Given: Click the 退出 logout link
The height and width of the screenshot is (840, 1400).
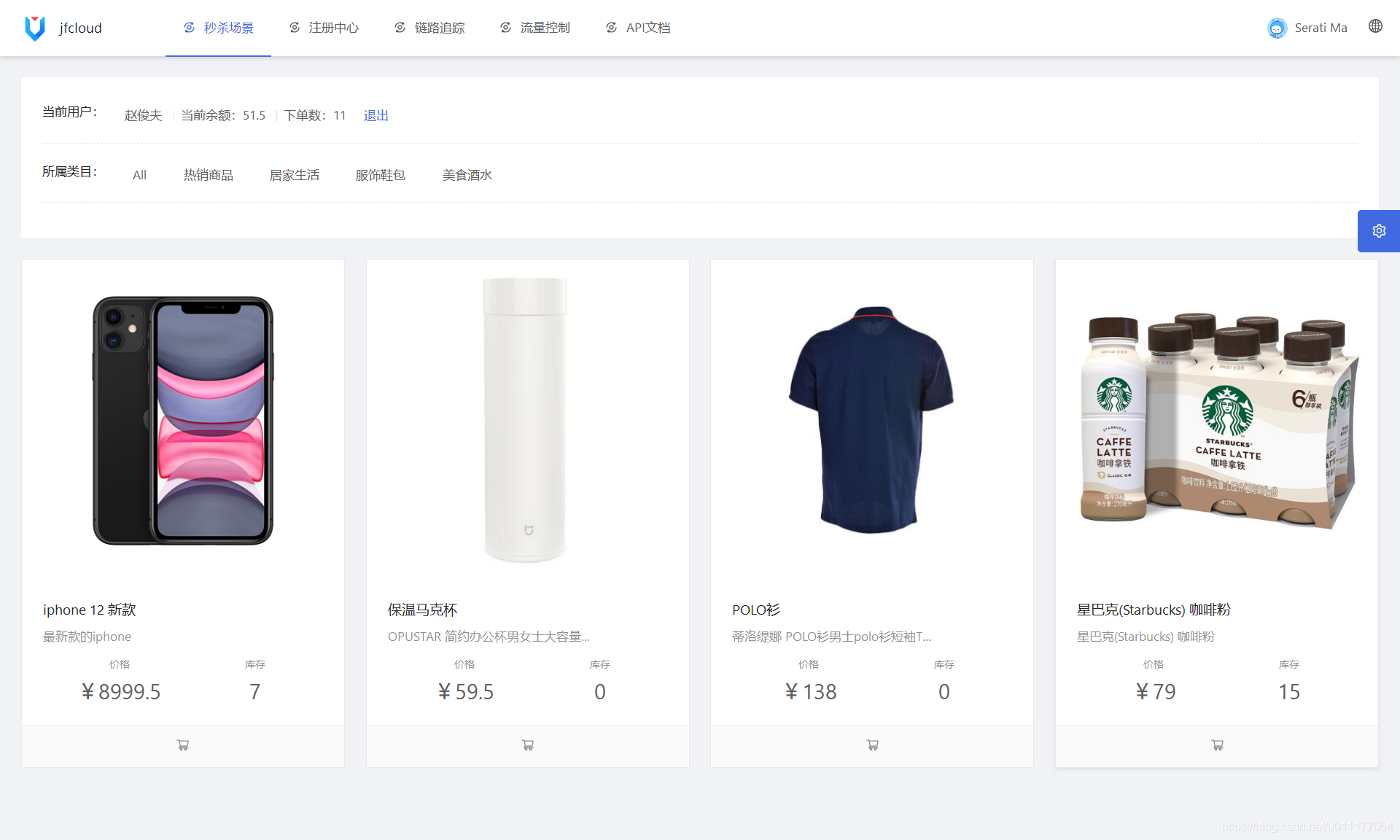Looking at the screenshot, I should [376, 115].
